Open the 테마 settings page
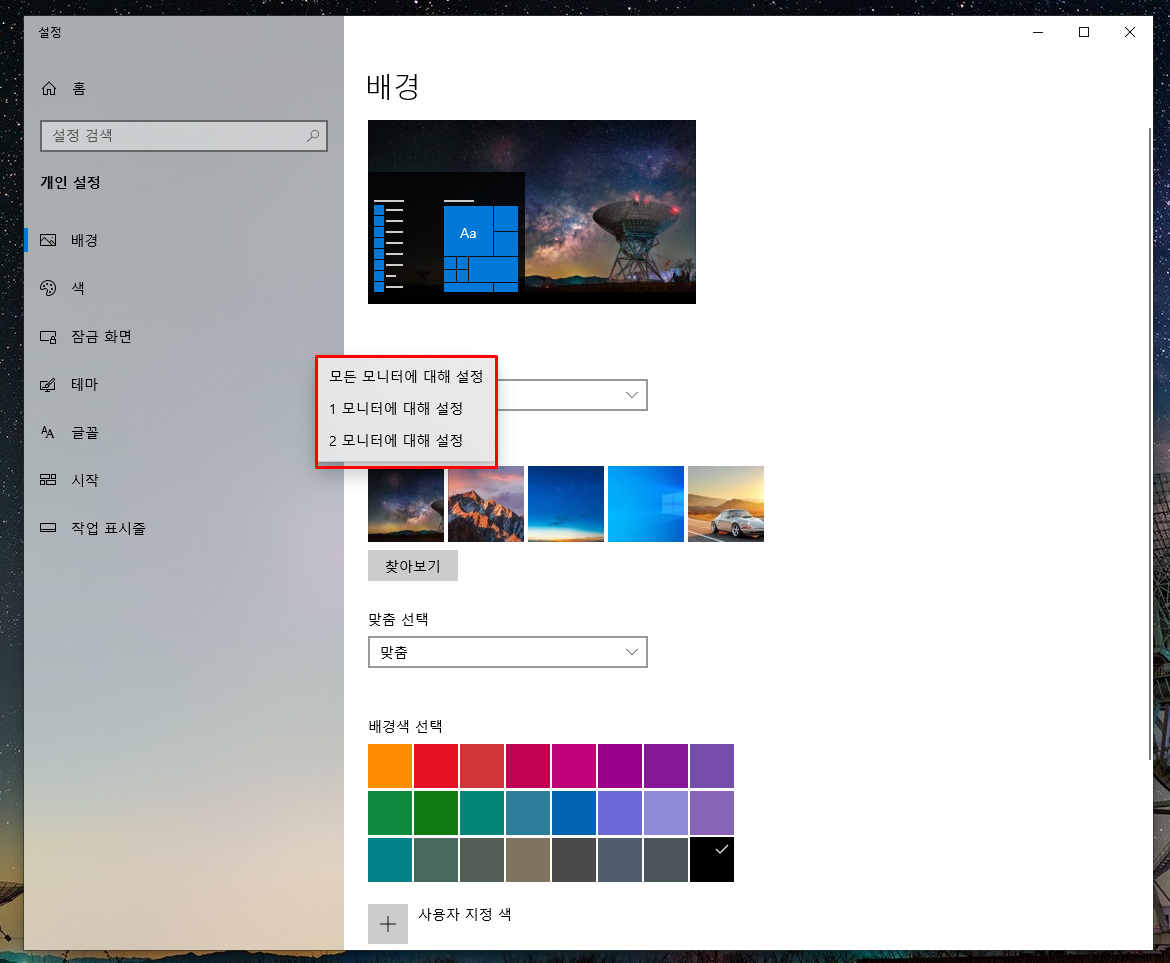This screenshot has width=1170, height=963. coord(84,385)
